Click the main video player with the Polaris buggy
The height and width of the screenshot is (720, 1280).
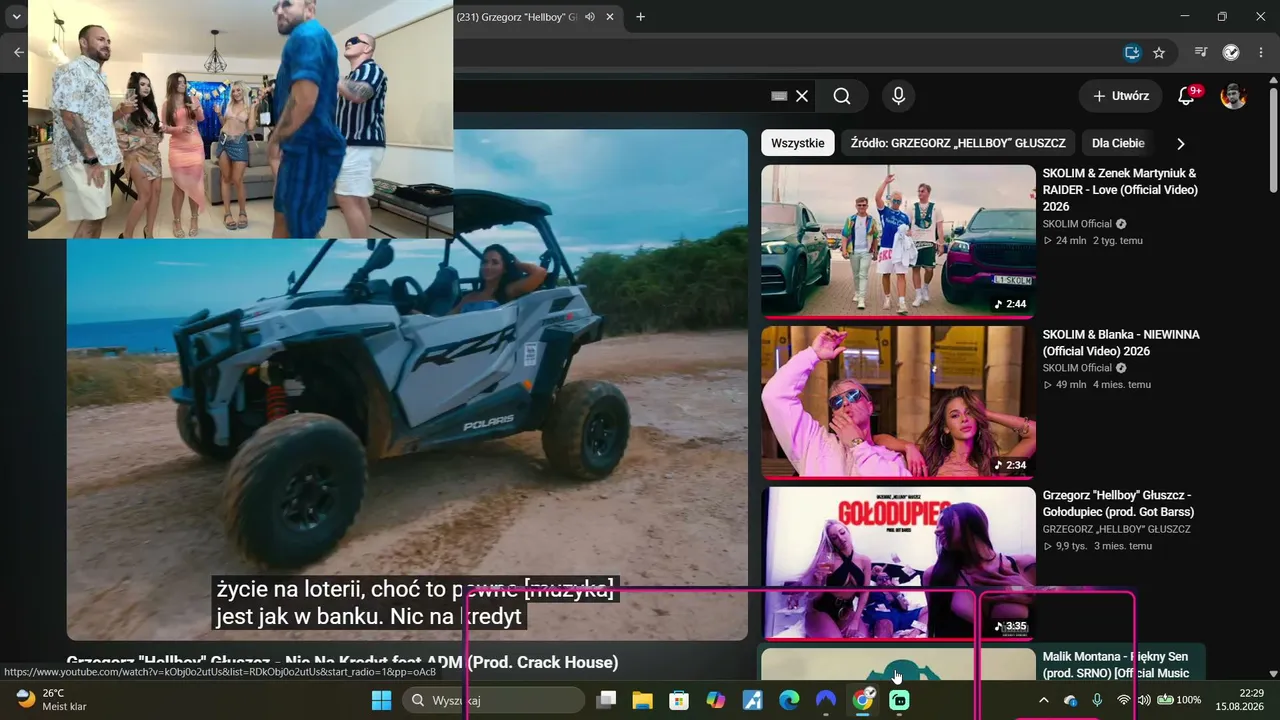[x=407, y=385]
